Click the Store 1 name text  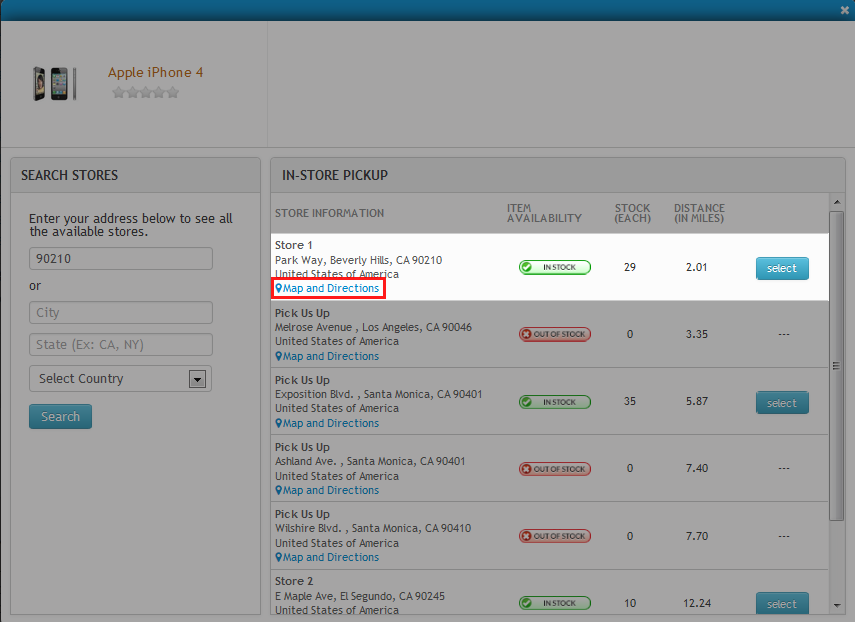(x=293, y=245)
